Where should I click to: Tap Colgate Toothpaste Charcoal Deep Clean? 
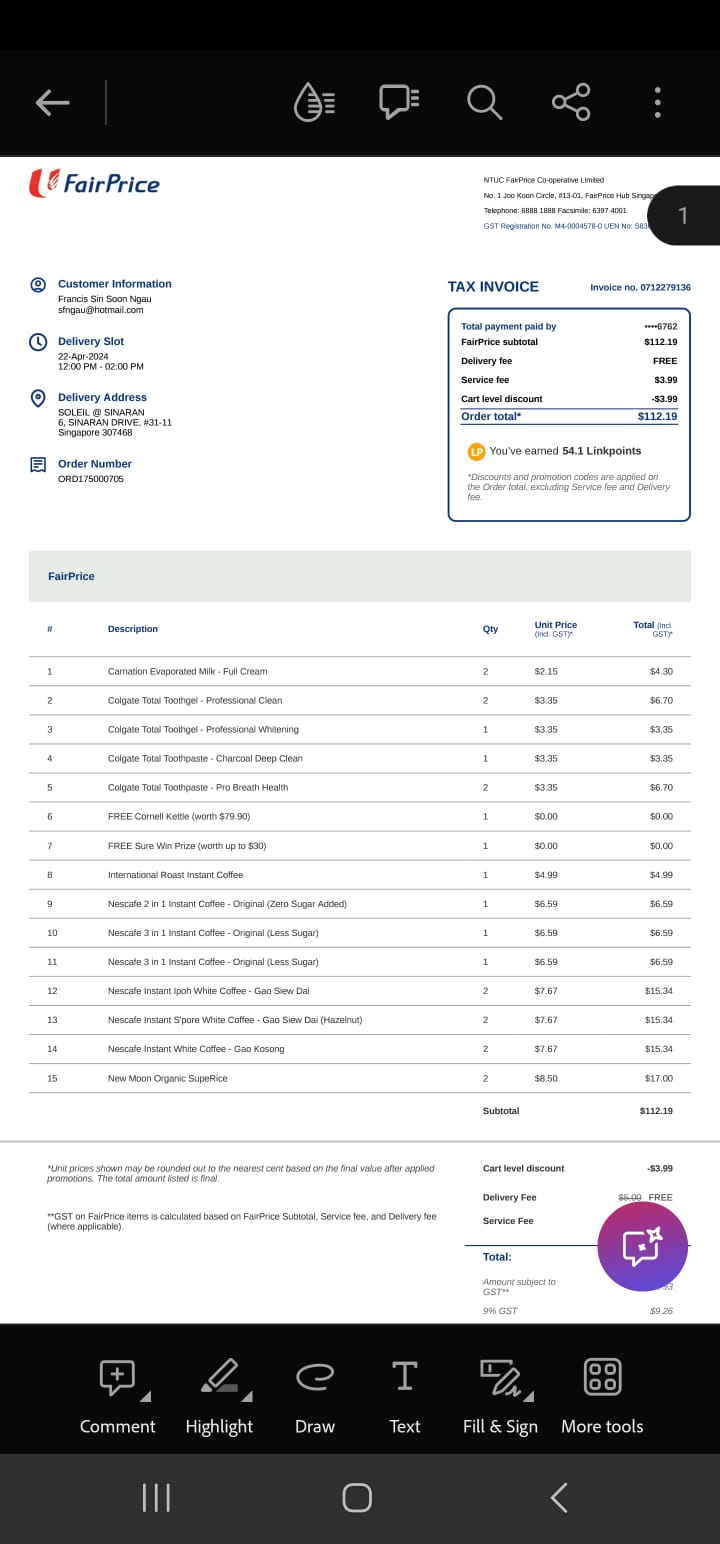[205, 758]
